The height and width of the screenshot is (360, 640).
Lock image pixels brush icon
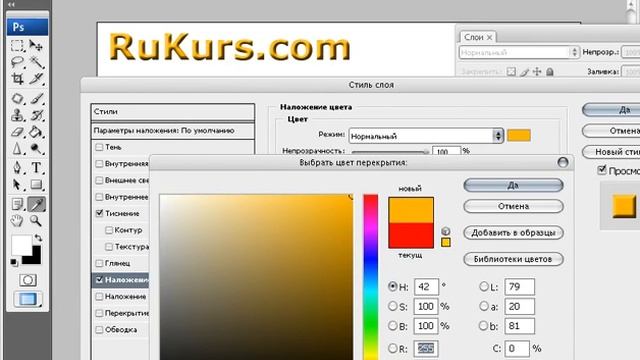[524, 72]
